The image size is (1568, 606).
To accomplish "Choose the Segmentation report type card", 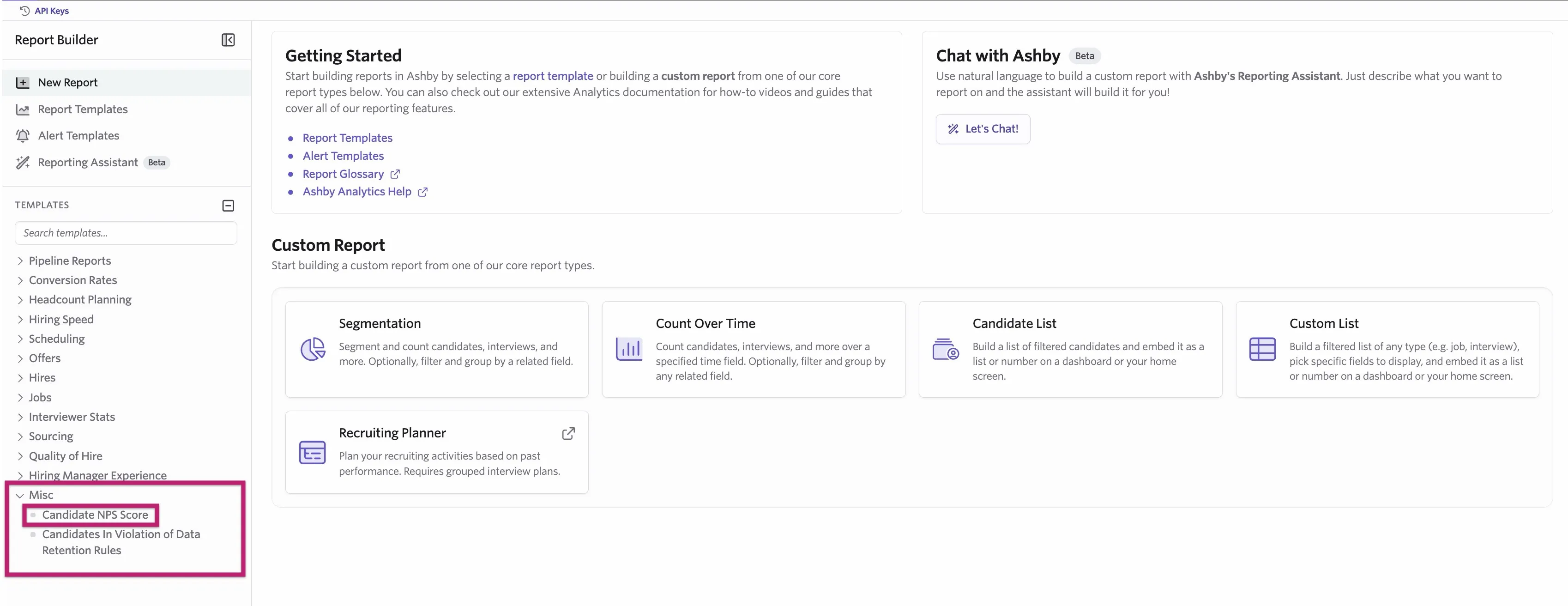I will pos(437,350).
